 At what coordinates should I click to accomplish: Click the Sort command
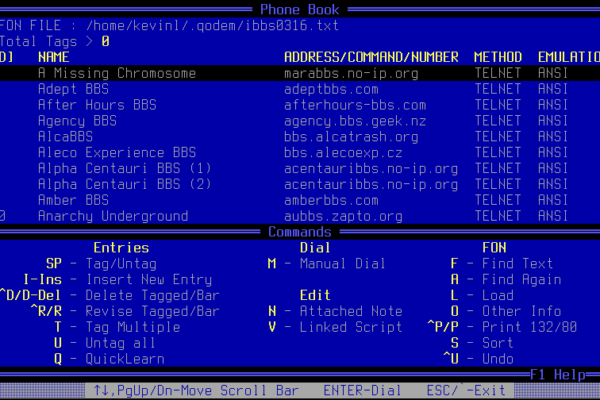(x=497, y=343)
